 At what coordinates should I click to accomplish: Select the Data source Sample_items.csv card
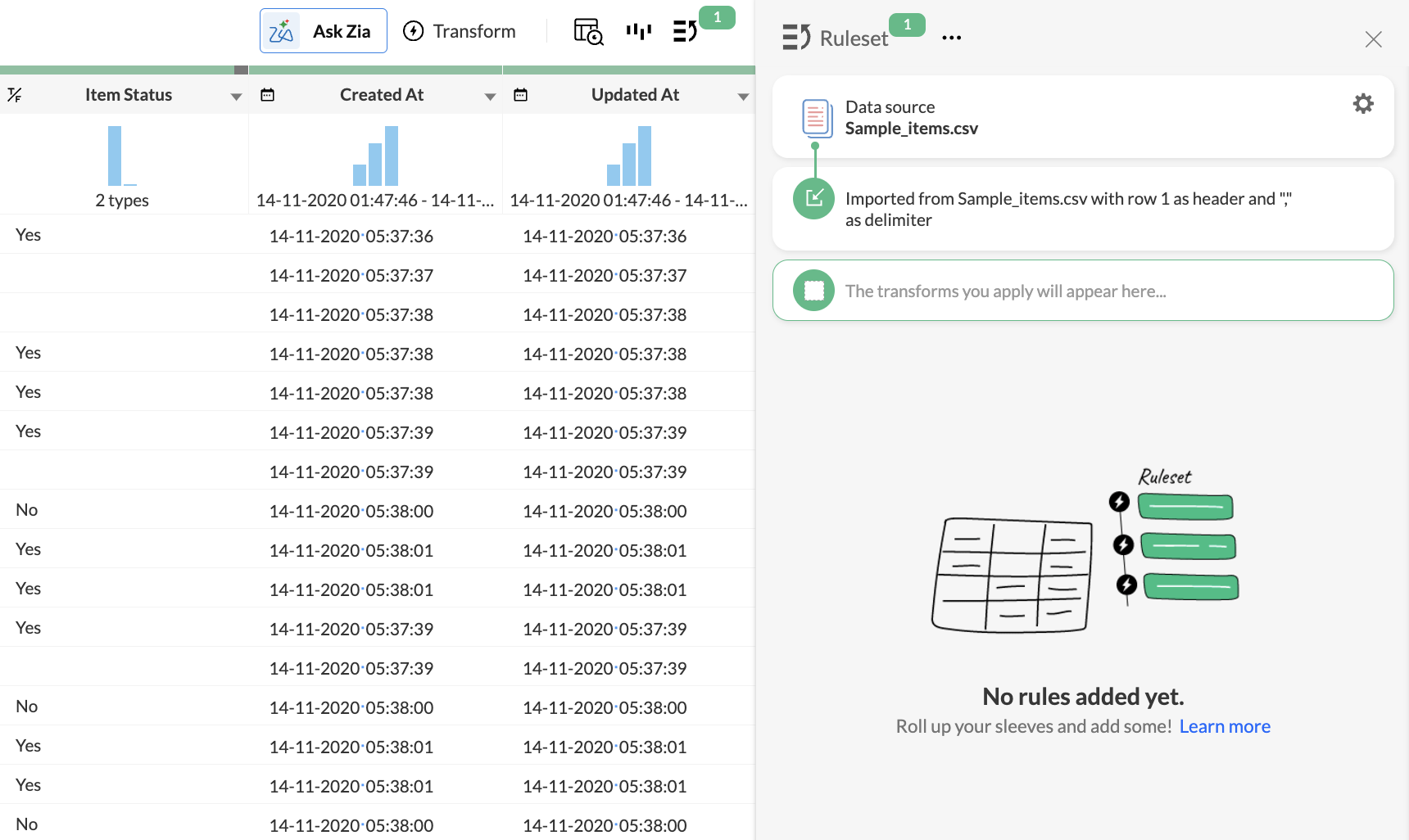click(x=1083, y=117)
